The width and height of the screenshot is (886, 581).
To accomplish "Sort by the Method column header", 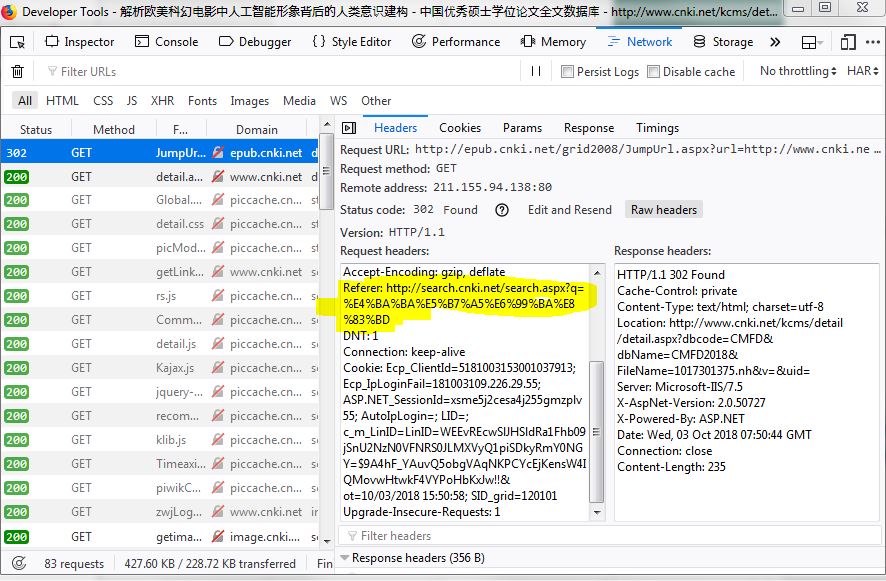I will pyautogui.click(x=114, y=129).
